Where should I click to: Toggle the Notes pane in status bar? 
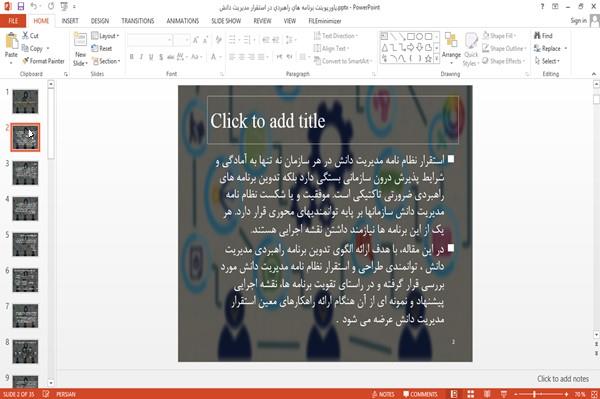[383, 394]
